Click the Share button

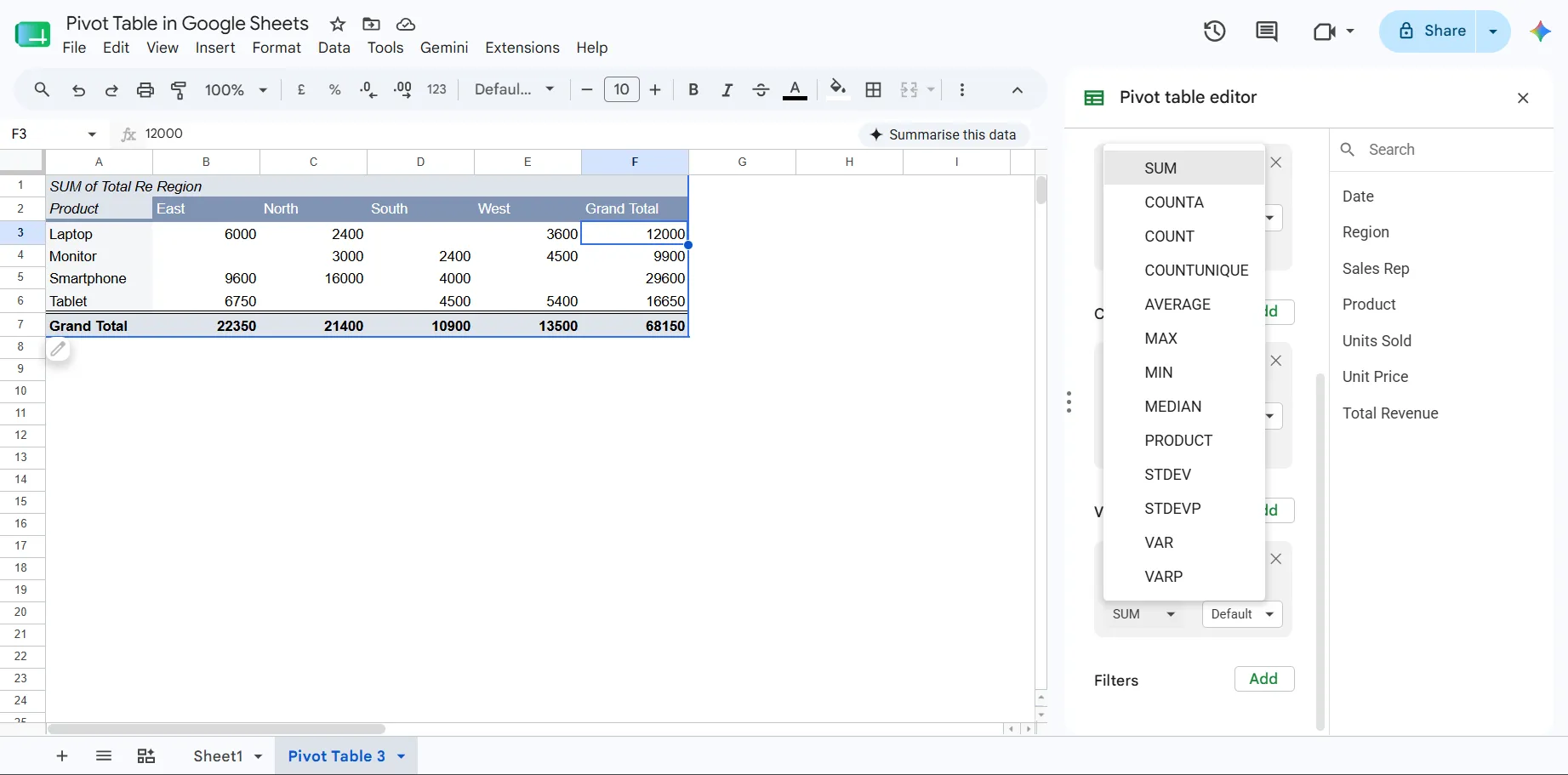1430,31
